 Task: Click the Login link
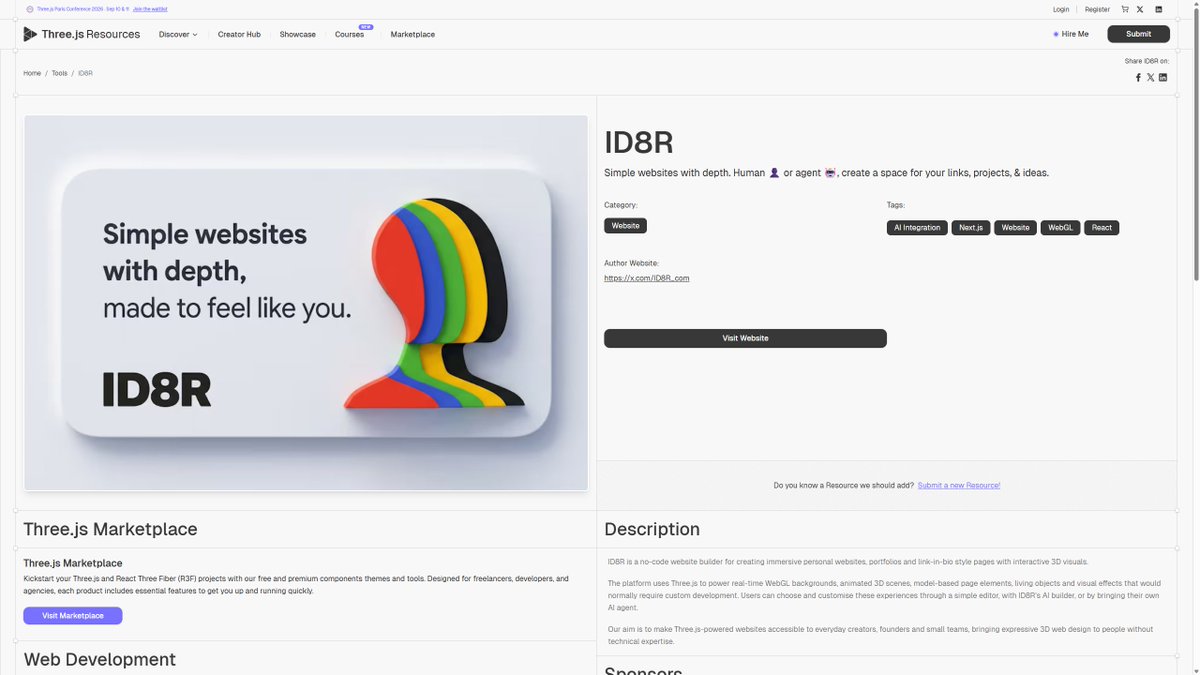pos(1061,9)
